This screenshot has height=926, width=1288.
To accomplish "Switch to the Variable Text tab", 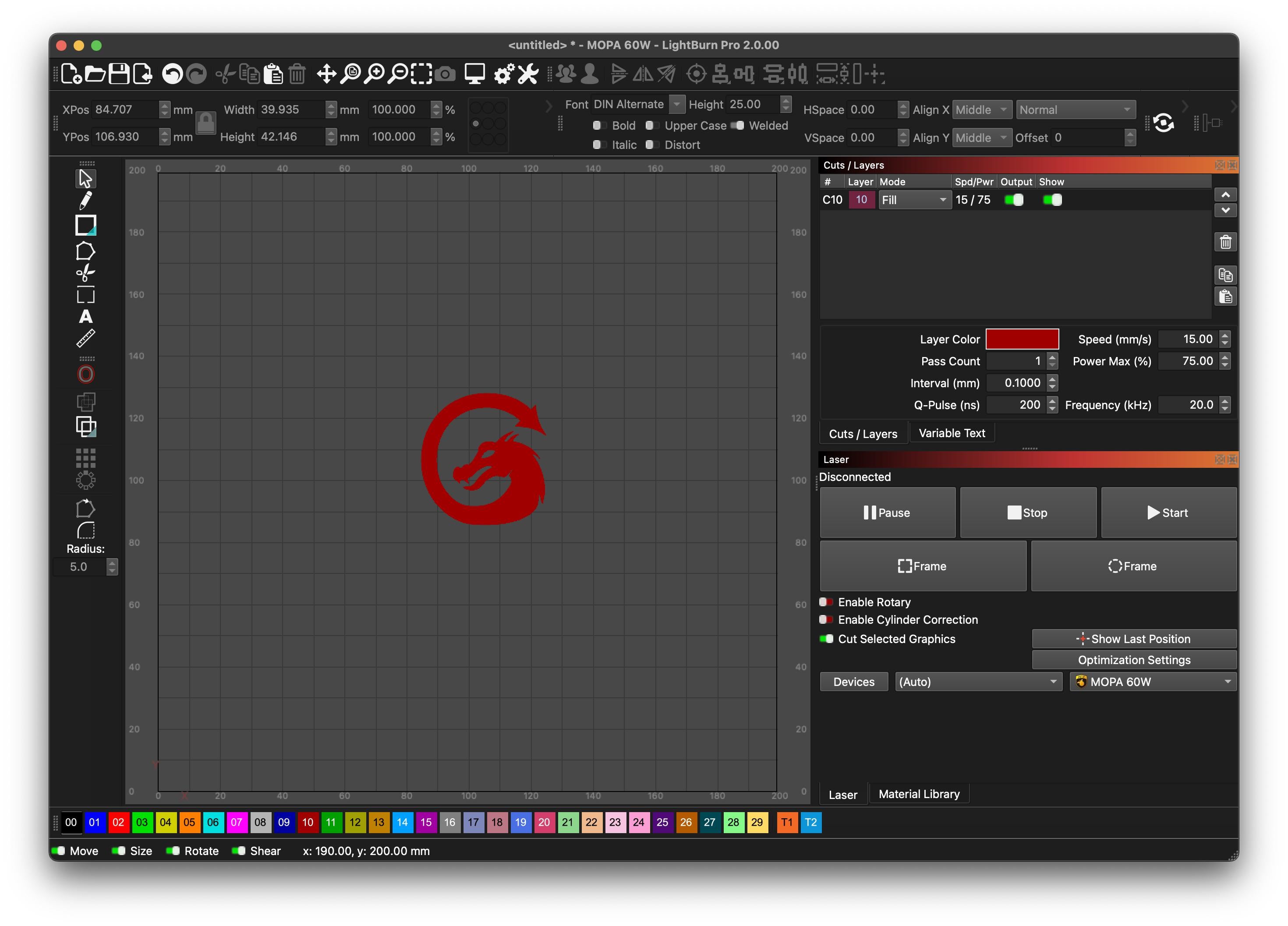I will (952, 433).
